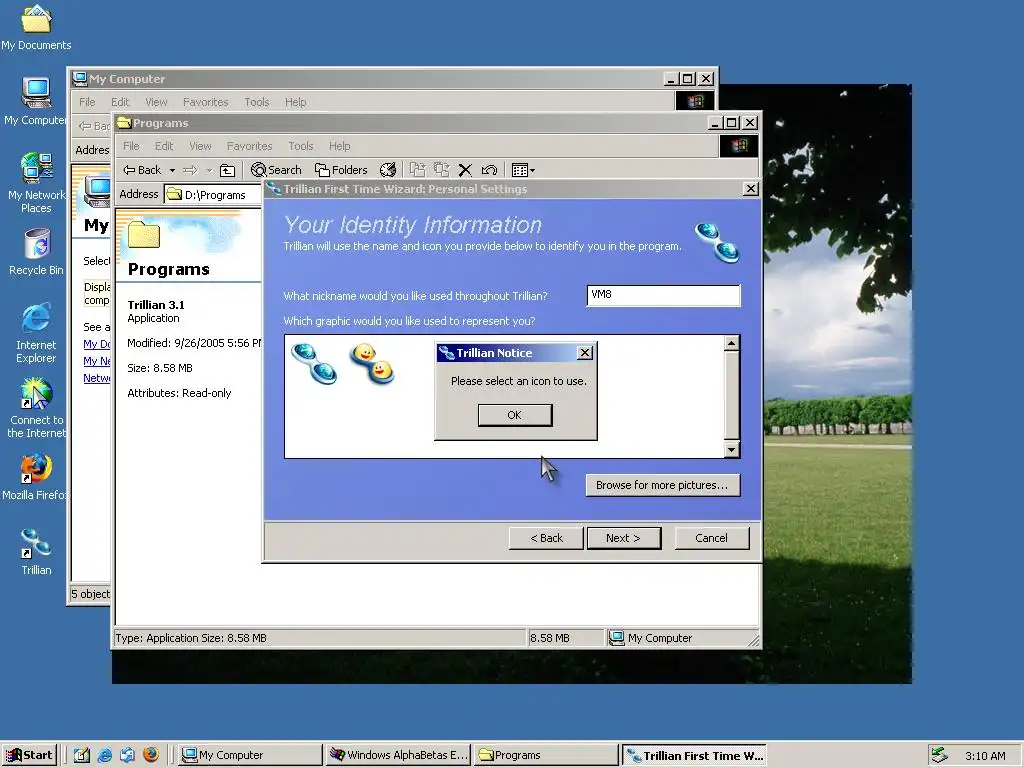Open Favorites menu in My Computer window
The image size is (1024, 768).
point(206,102)
